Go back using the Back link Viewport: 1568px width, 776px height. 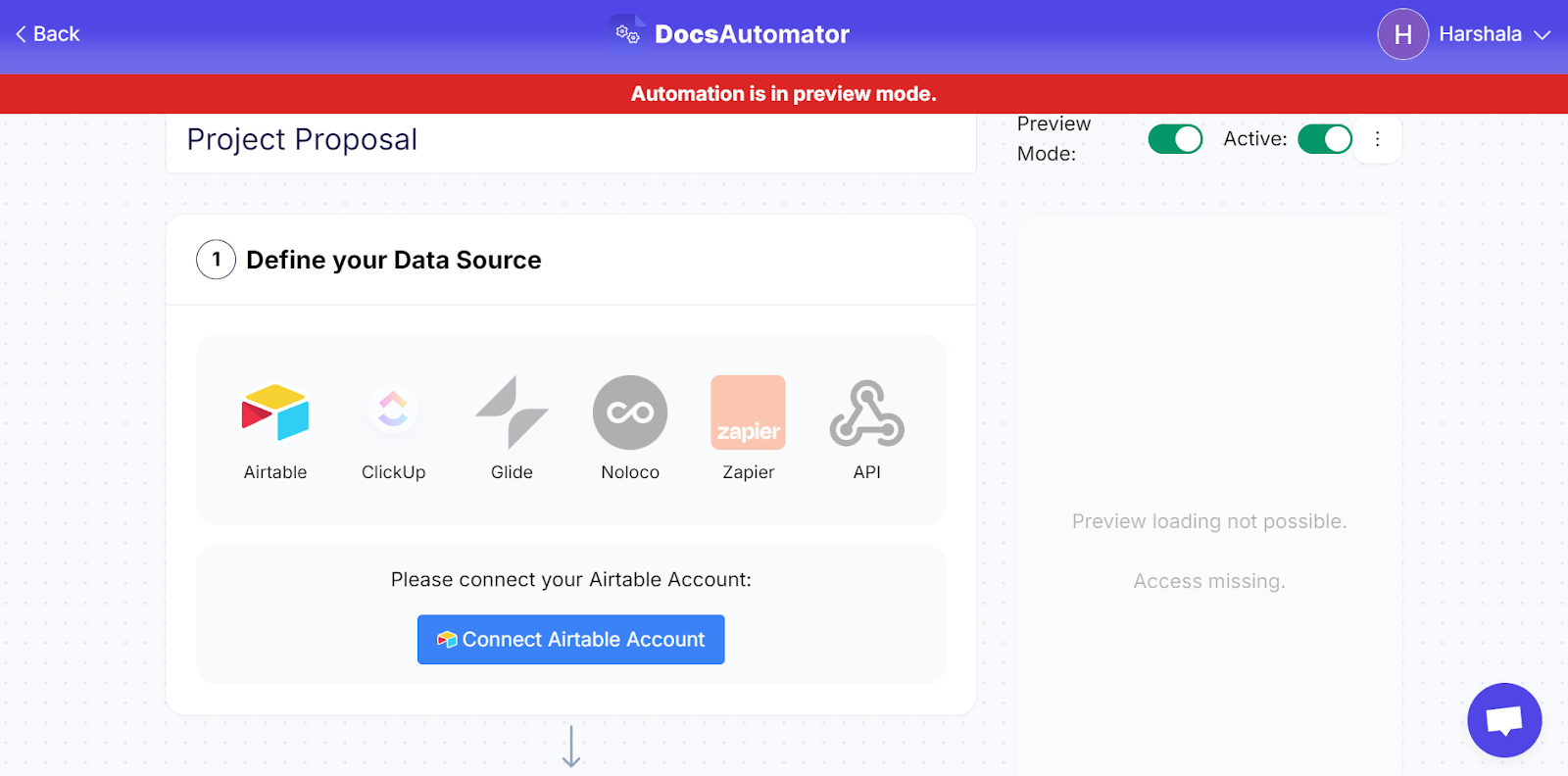pos(47,34)
